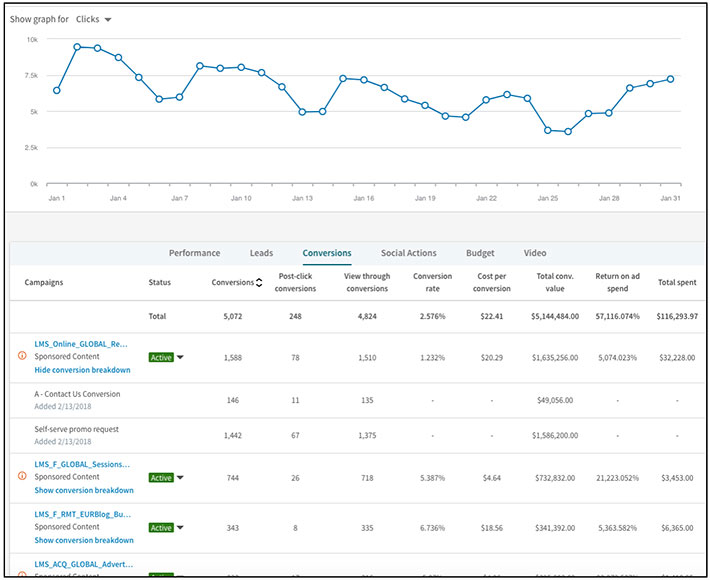
Task: Show conversion breakdown for LMS_F_GLOBAL_Sessions
Action: point(84,491)
